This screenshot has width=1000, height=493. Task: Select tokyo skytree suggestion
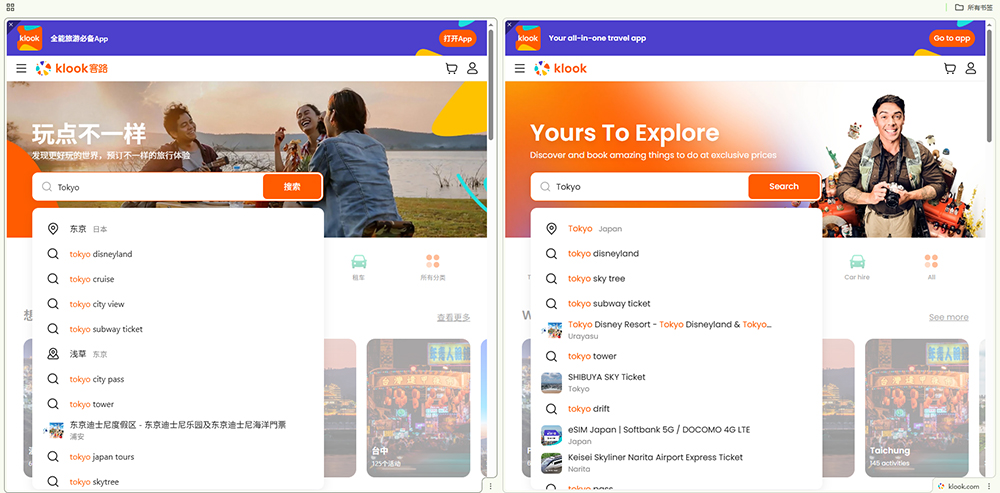point(178,482)
